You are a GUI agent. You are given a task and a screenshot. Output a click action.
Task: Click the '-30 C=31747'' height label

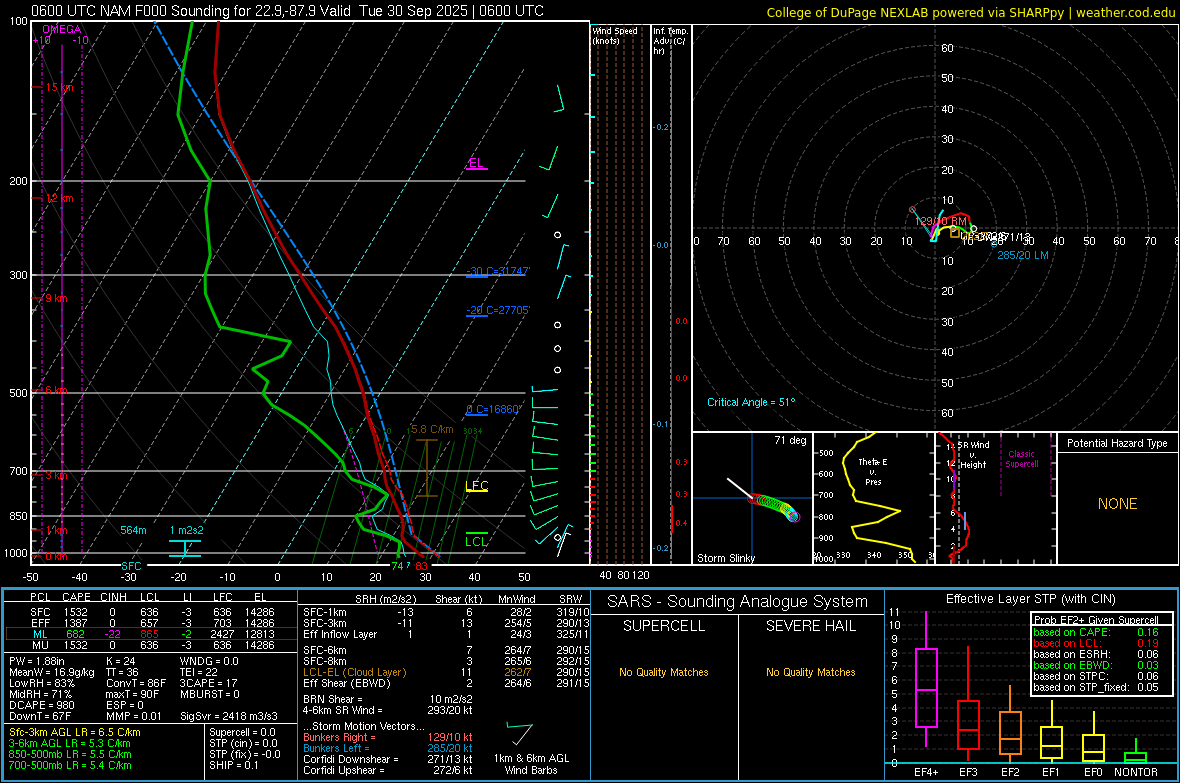[x=498, y=271]
